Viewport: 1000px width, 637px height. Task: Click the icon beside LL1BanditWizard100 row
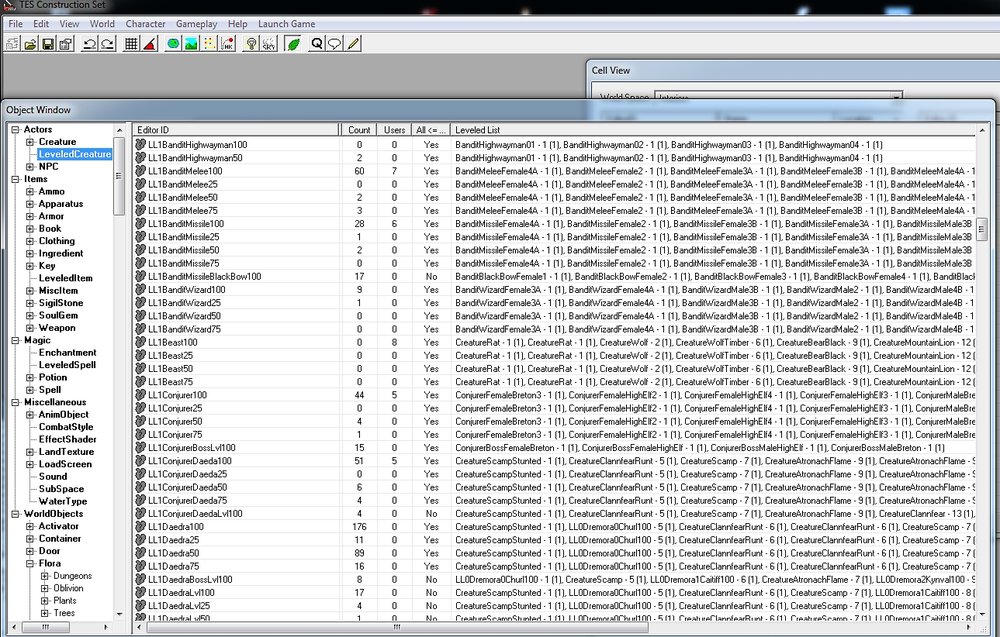[141, 289]
